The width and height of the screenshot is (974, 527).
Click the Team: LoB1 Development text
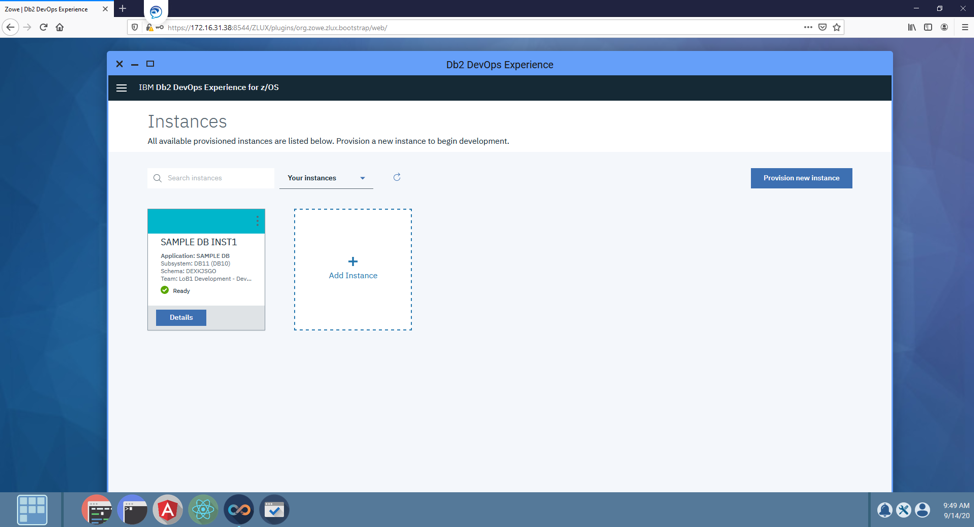(206, 279)
